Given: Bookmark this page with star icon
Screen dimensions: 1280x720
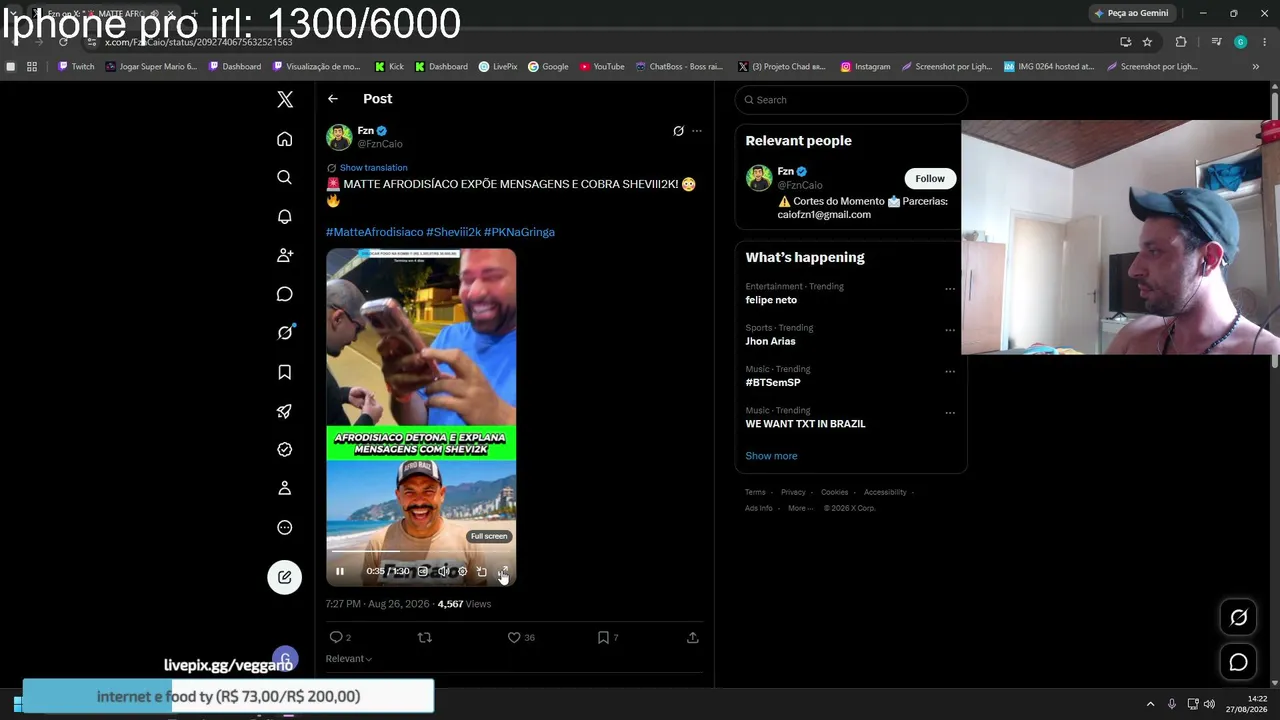Looking at the screenshot, I should tap(1147, 42).
